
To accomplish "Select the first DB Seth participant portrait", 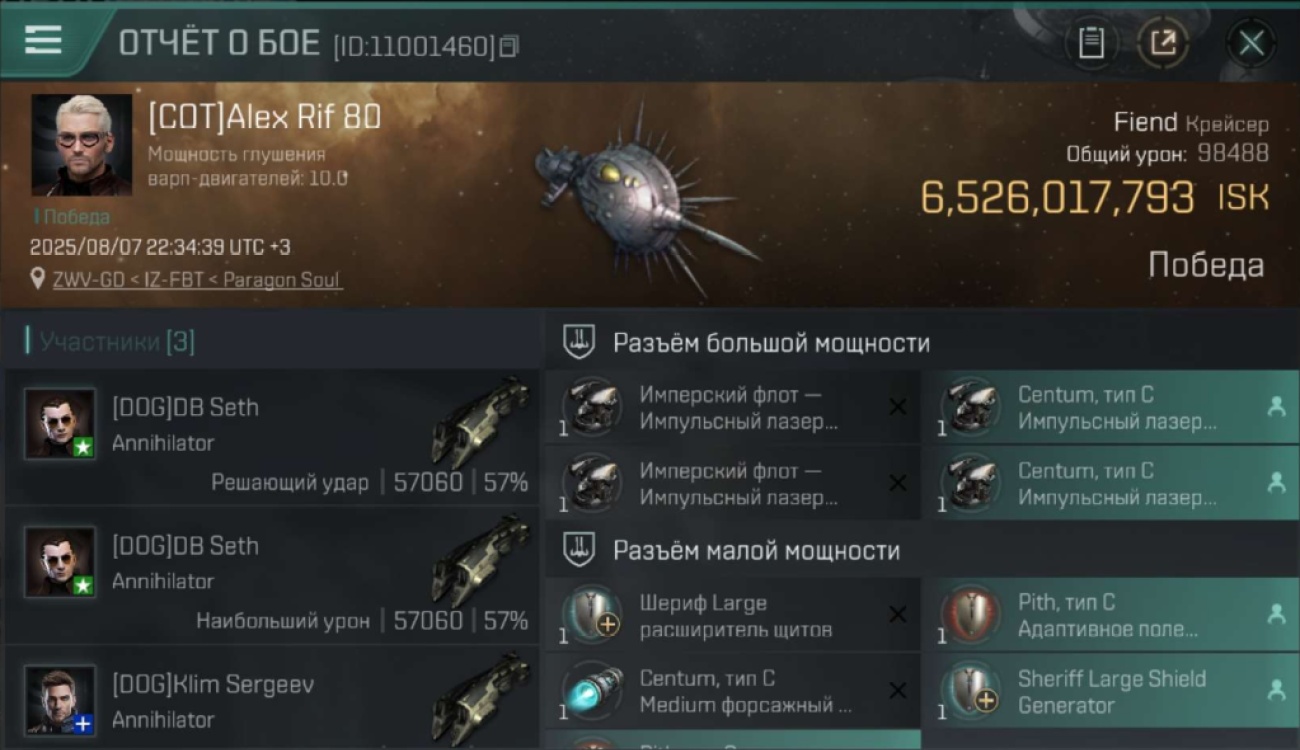I will (60, 424).
